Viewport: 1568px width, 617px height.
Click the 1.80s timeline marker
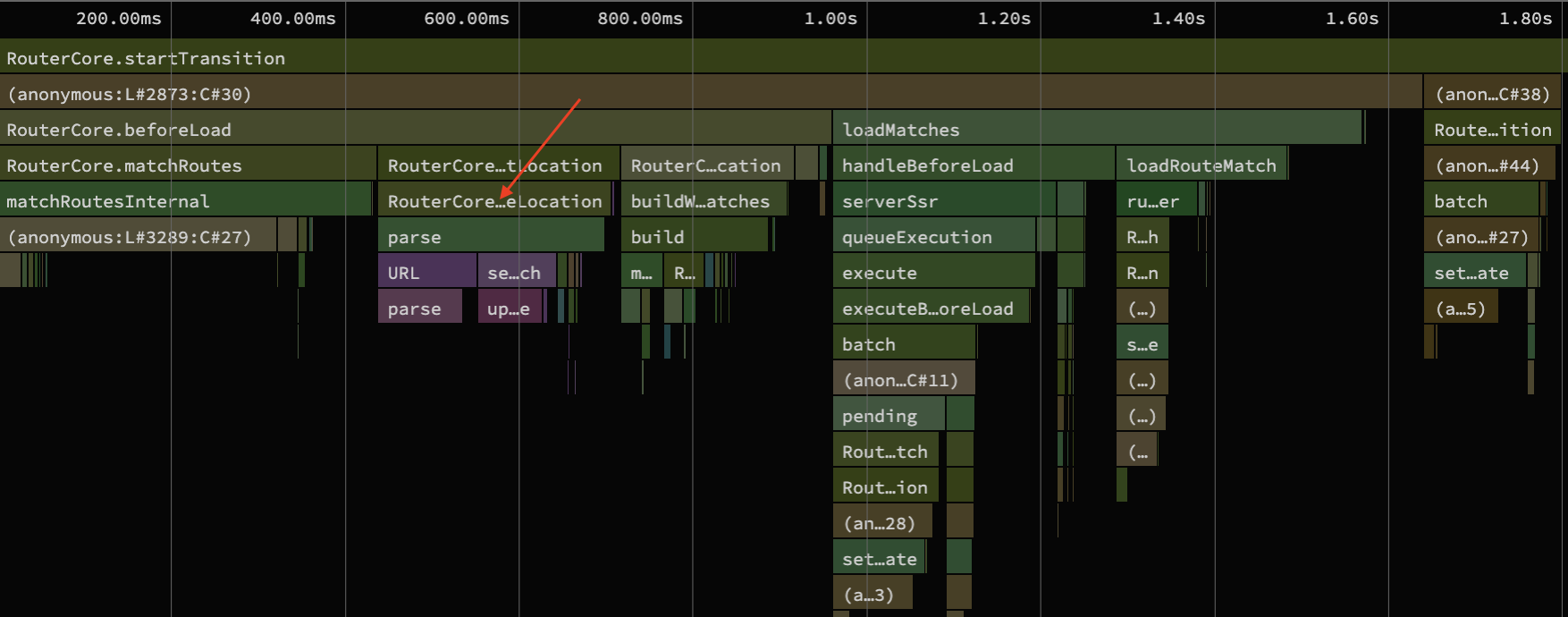[x=1525, y=19]
